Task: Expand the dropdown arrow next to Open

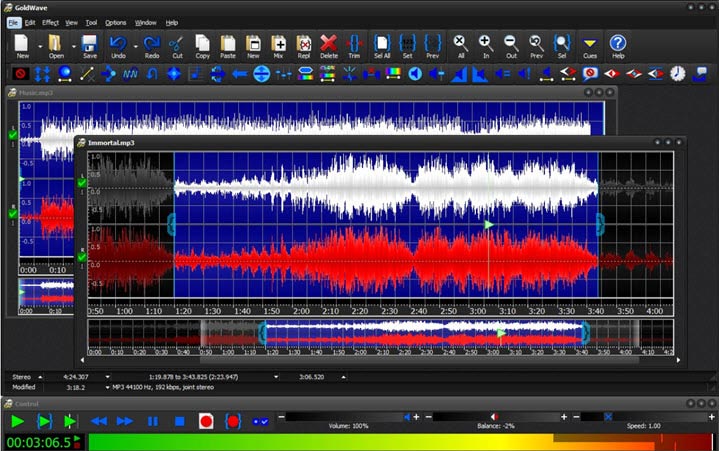Action: click(x=72, y=46)
